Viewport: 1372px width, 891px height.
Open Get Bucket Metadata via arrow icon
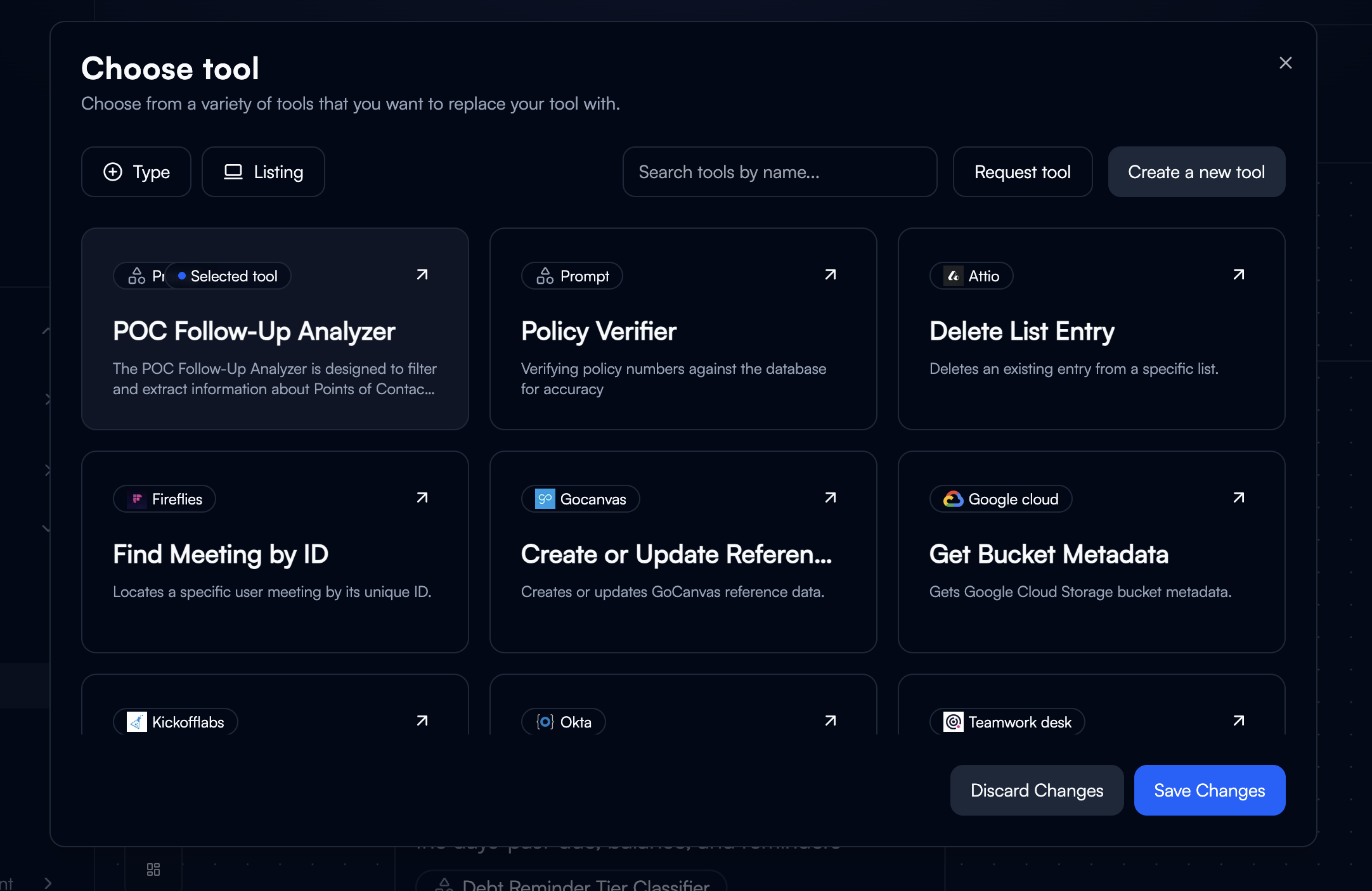pyautogui.click(x=1238, y=497)
